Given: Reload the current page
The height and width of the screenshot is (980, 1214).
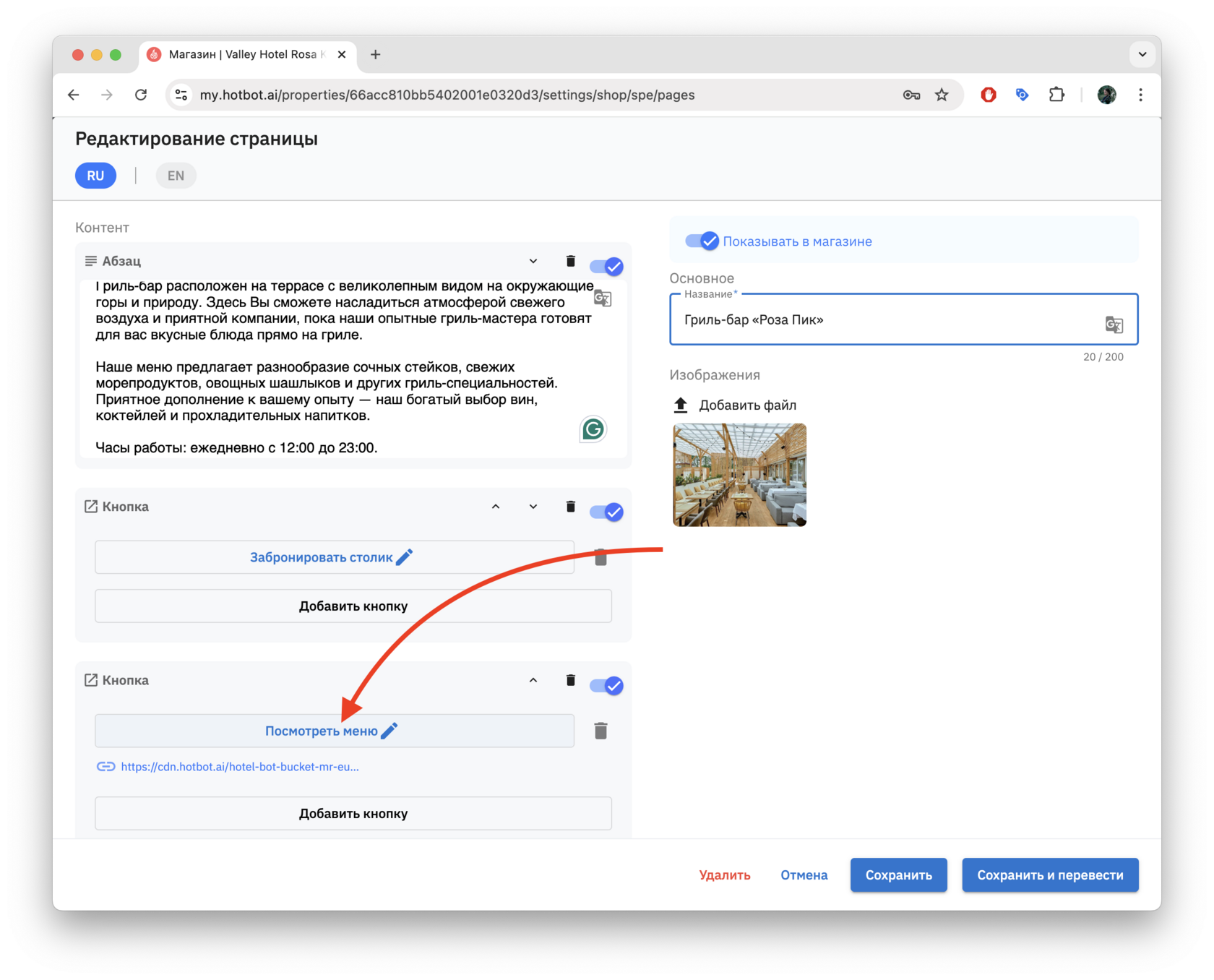Looking at the screenshot, I should [x=141, y=95].
